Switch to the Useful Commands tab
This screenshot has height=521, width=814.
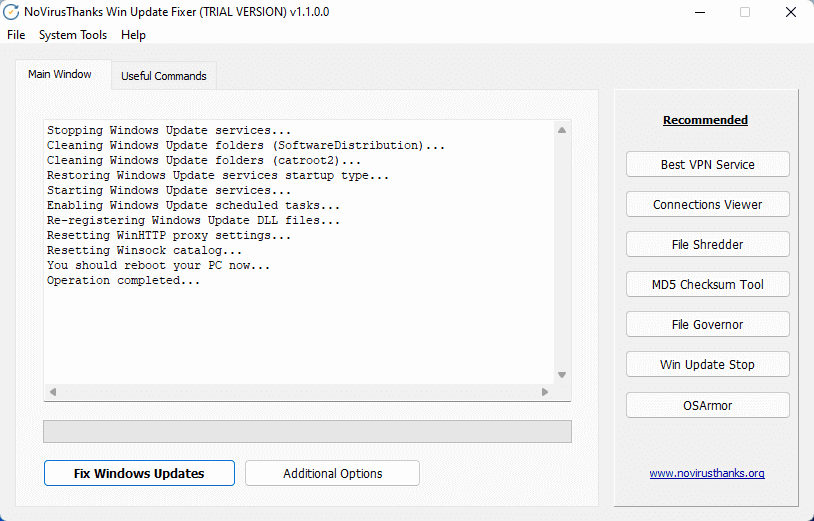coord(164,76)
